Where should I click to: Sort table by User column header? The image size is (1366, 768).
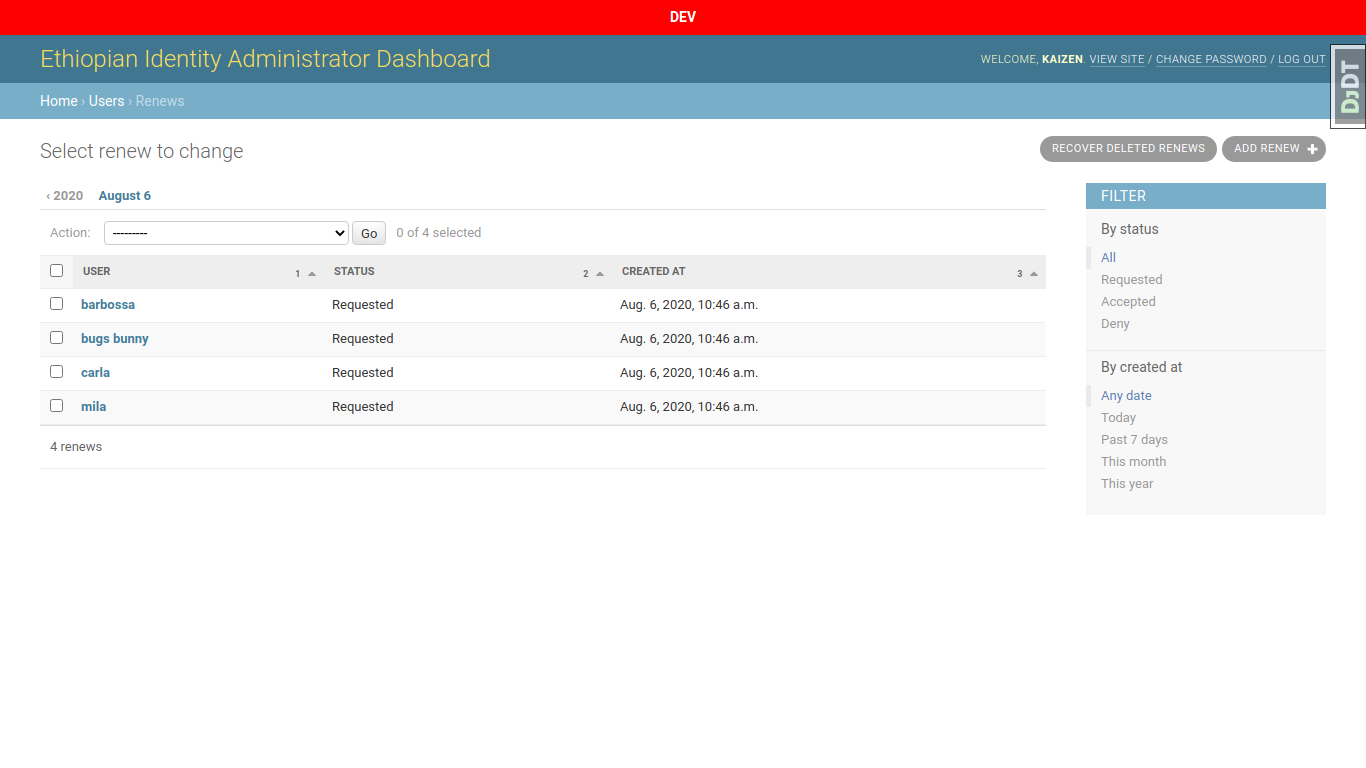click(97, 272)
